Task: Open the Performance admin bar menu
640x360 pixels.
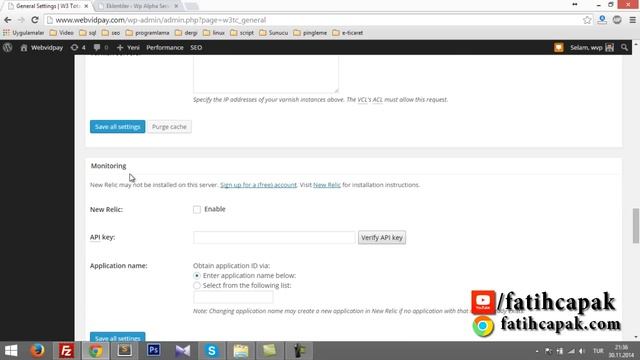Action: click(165, 47)
